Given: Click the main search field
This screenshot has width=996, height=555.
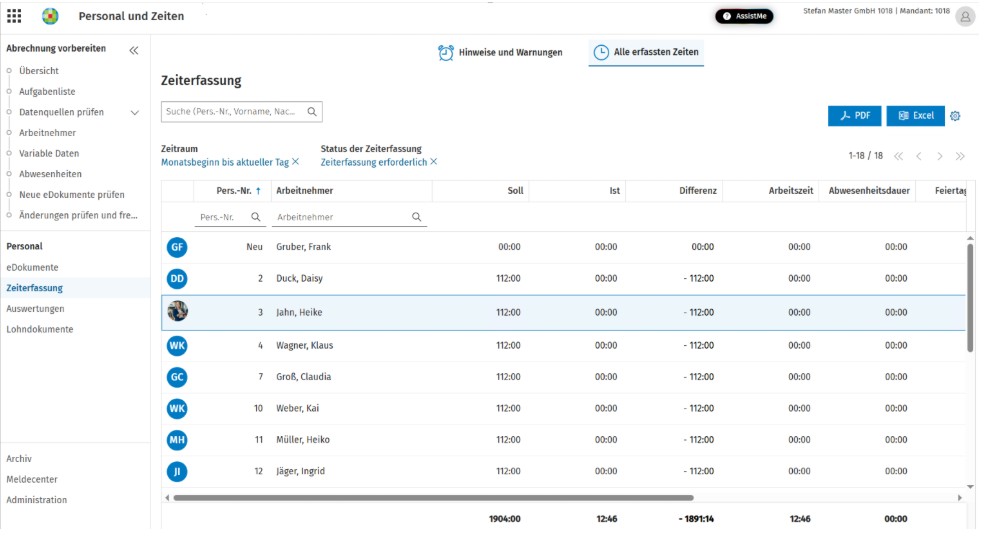Looking at the screenshot, I should (241, 112).
